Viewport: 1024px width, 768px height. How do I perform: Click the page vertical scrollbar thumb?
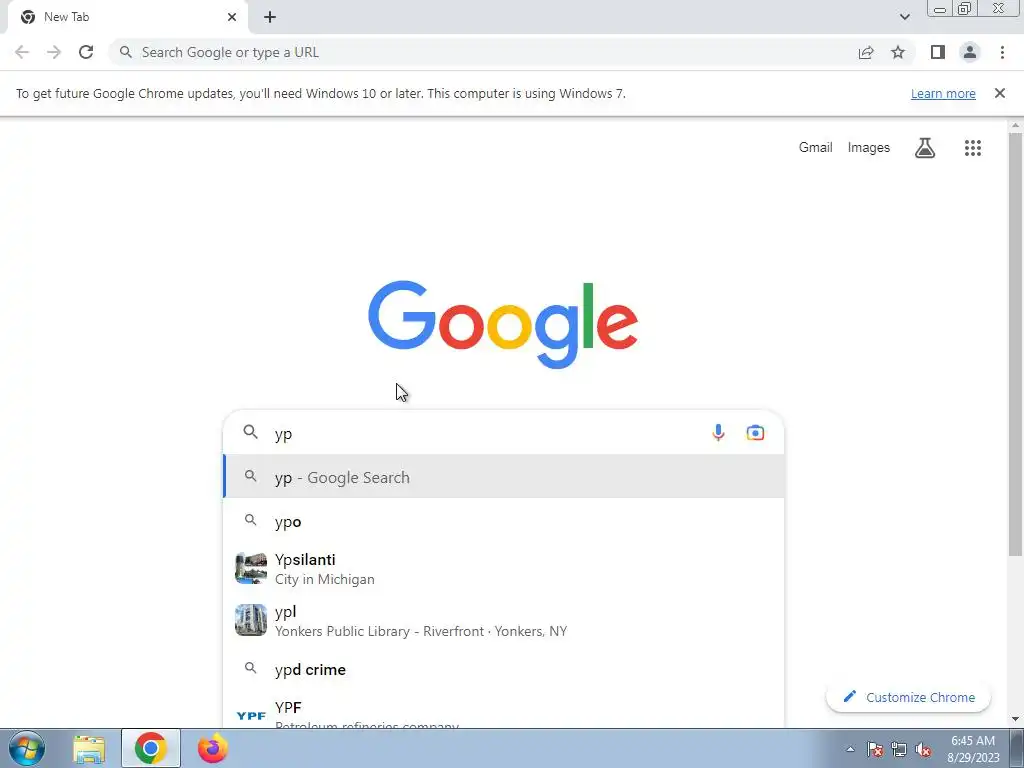tap(1015, 344)
